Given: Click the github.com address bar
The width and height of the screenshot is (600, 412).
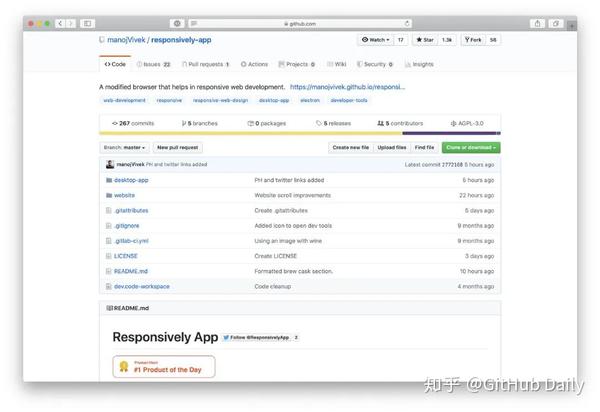Looking at the screenshot, I should tap(300, 24).
